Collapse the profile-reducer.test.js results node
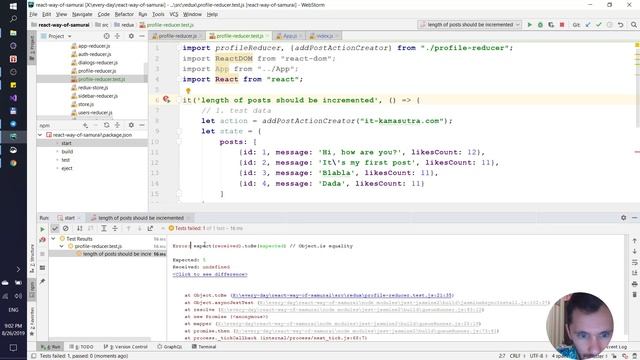Viewport: 640px width, 360px height. [x=62, y=246]
